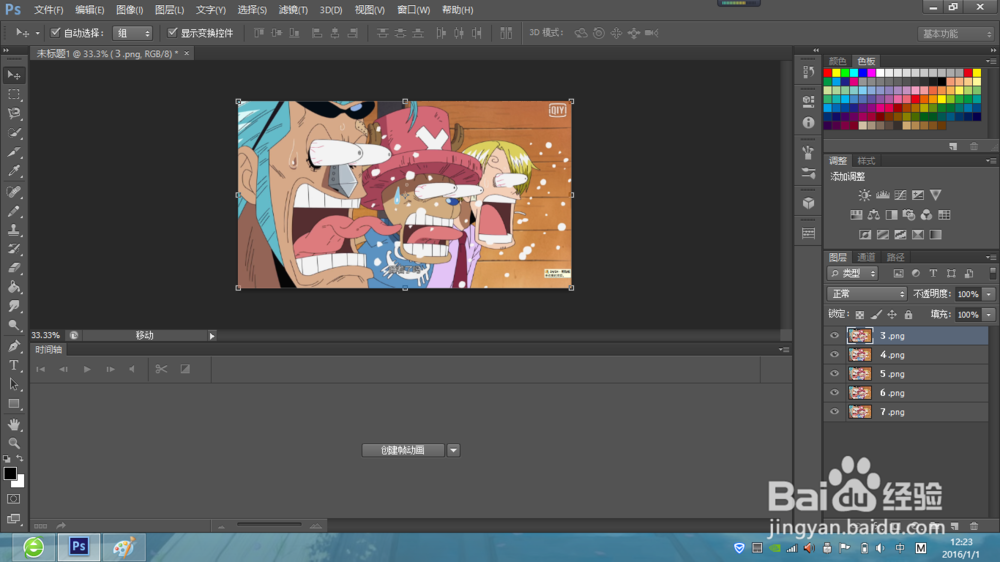Image resolution: width=1000 pixels, height=562 pixels.
Task: Select the Move tool
Action: 14,75
